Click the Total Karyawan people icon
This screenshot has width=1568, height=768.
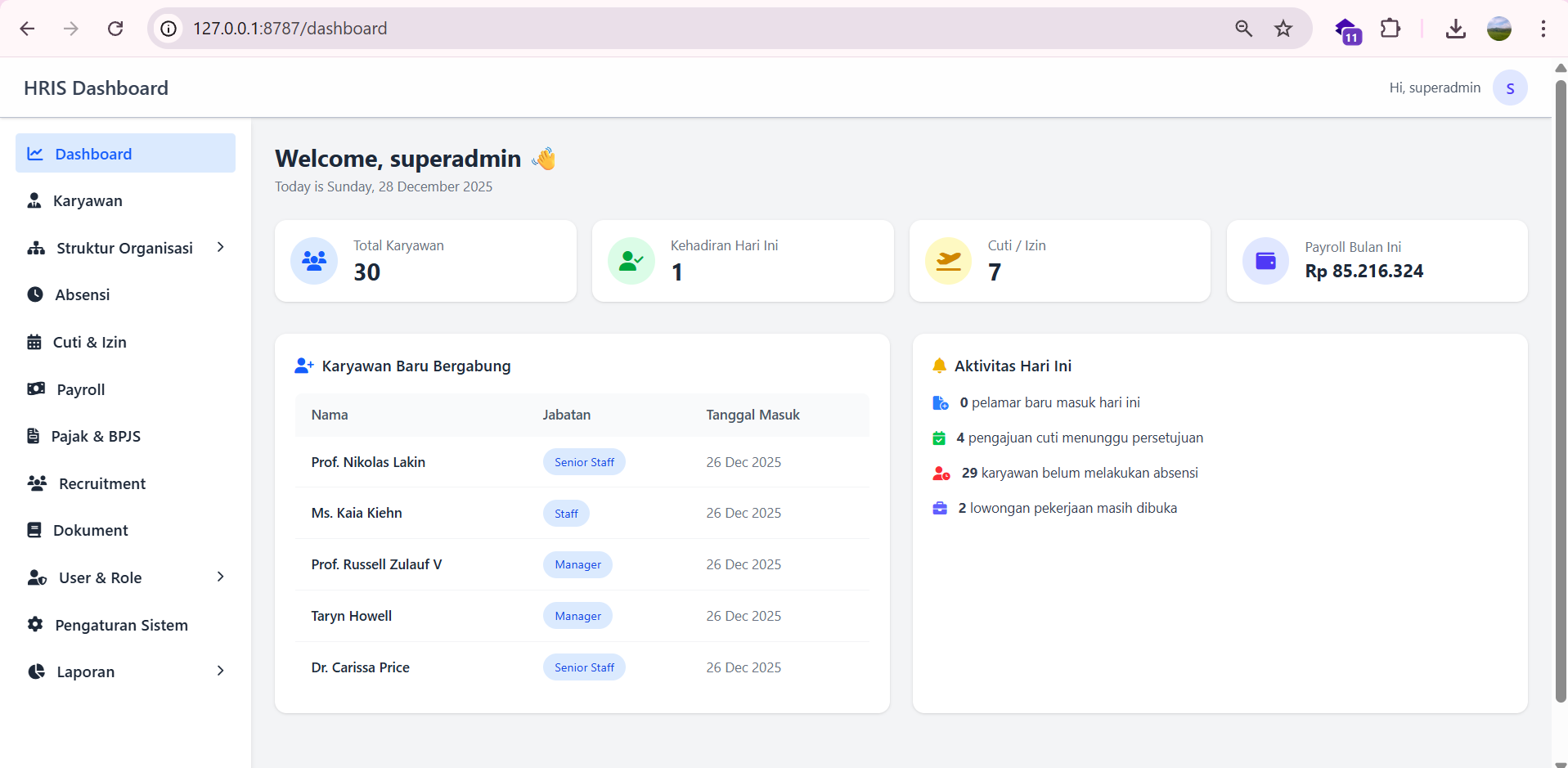[x=314, y=261]
